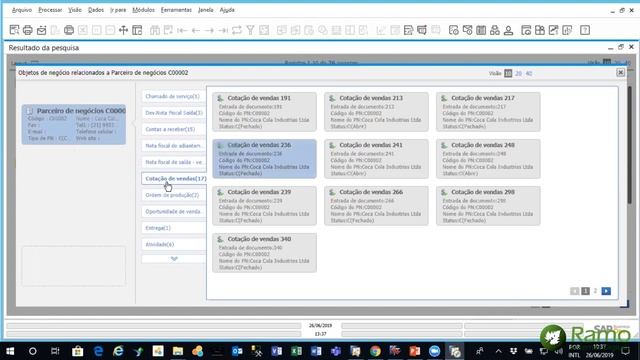This screenshot has width=640, height=360.
Task: Go to next record arrow icon
Action: click(x=209, y=30)
